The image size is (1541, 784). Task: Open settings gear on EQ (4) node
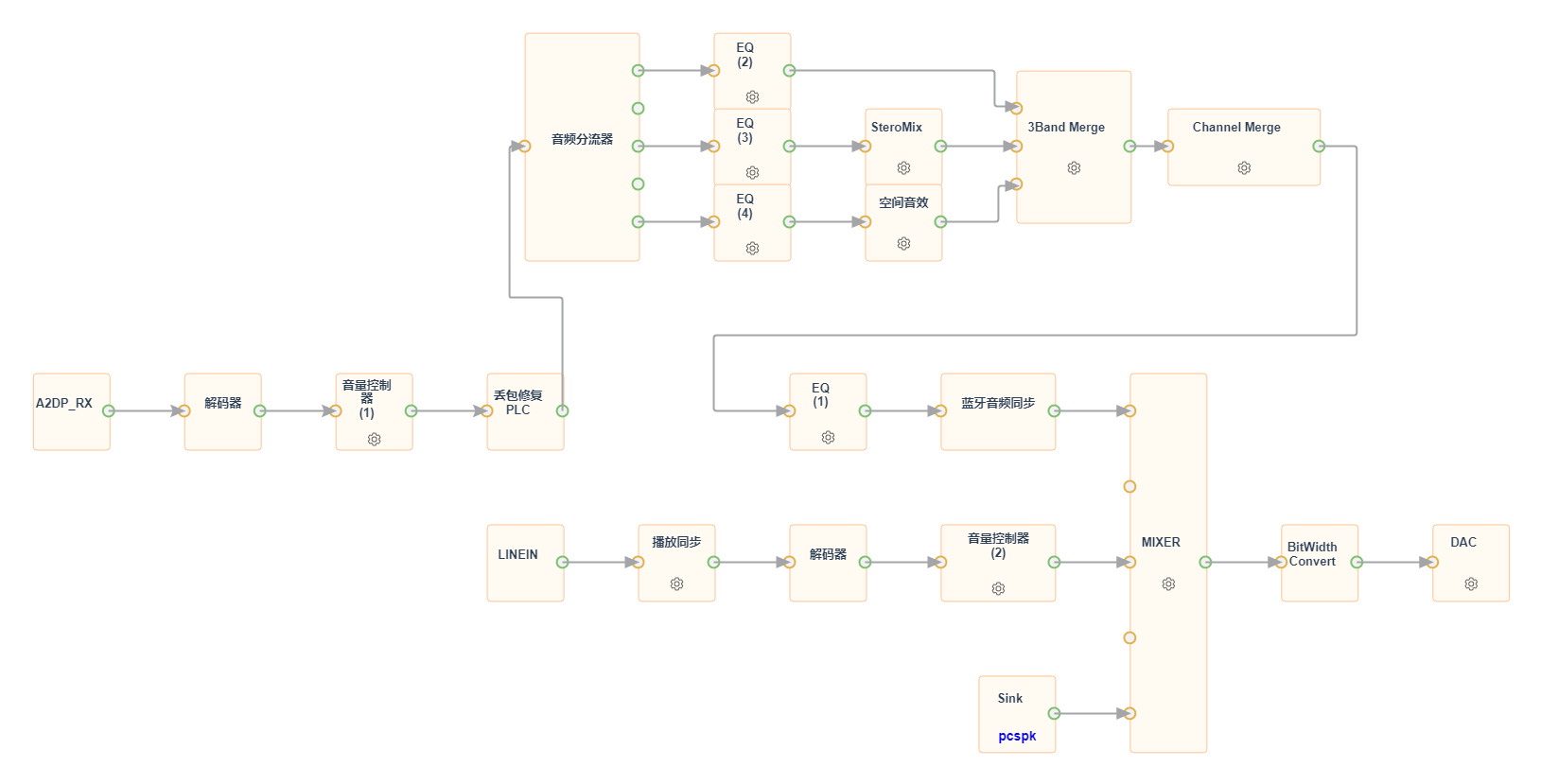click(x=752, y=248)
